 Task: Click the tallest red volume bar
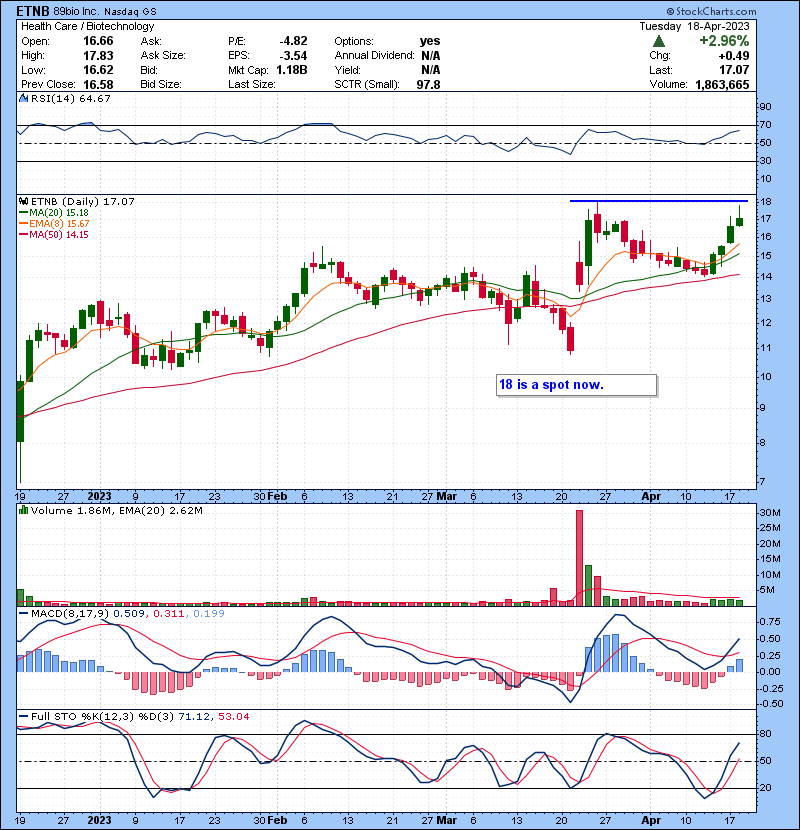click(578, 557)
